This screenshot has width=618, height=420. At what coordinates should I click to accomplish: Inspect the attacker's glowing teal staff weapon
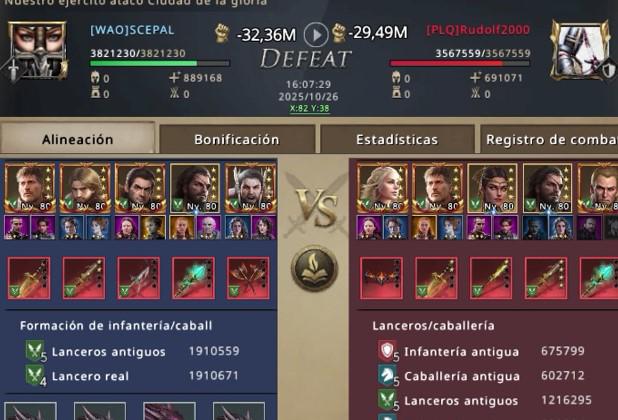point(194,278)
